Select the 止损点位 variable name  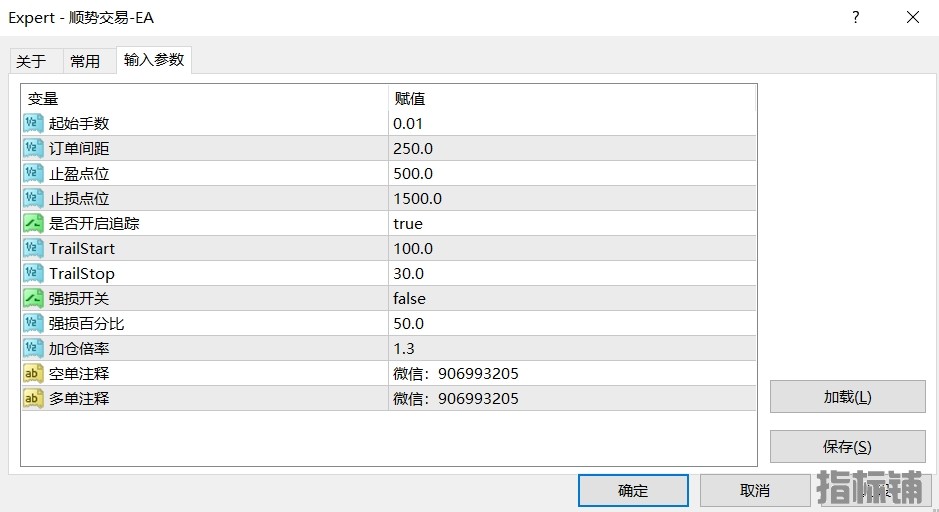click(x=79, y=198)
